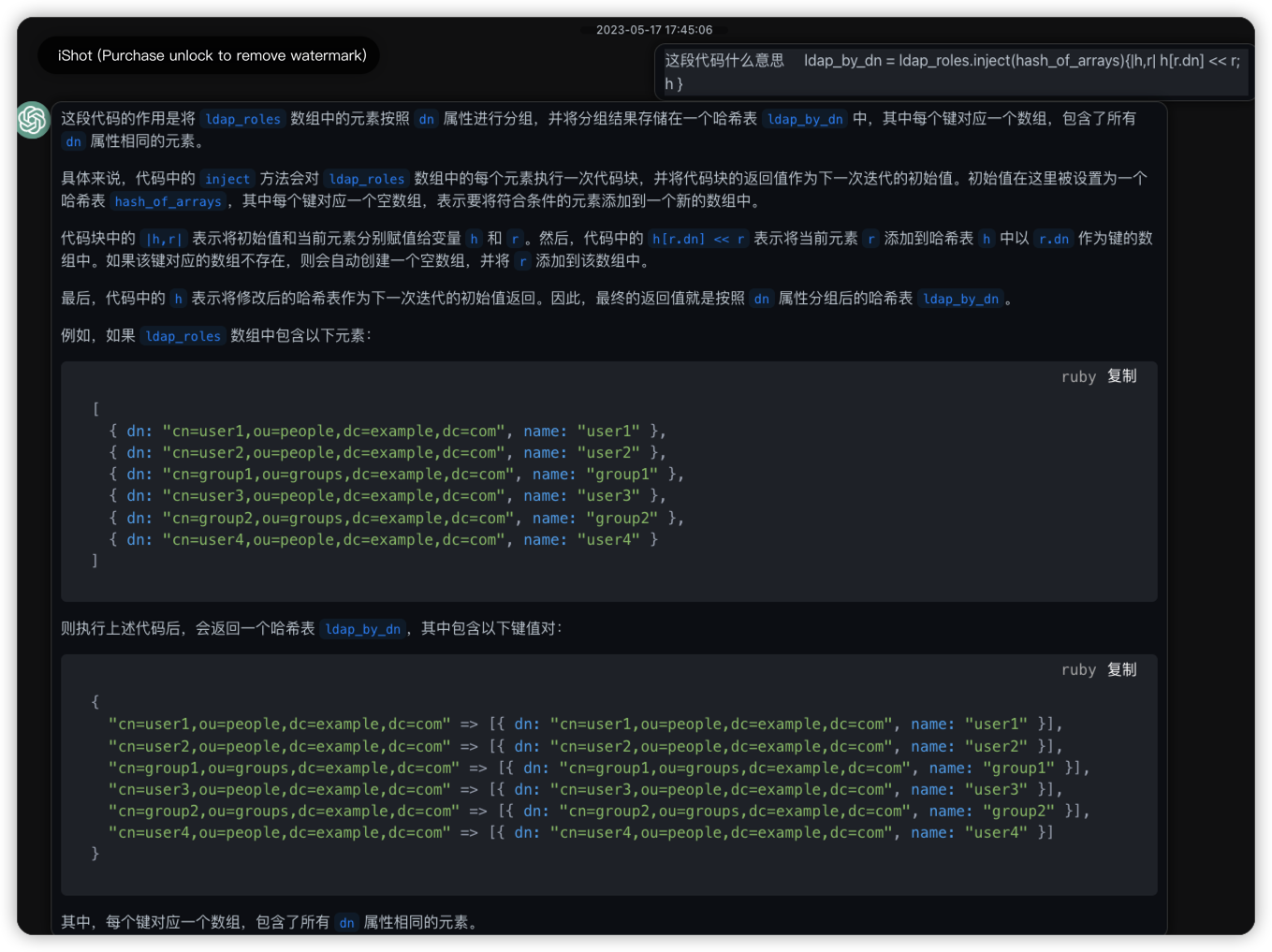Copy the first ruby code block
Screen dimensions: 1272x952
pos(1121,376)
